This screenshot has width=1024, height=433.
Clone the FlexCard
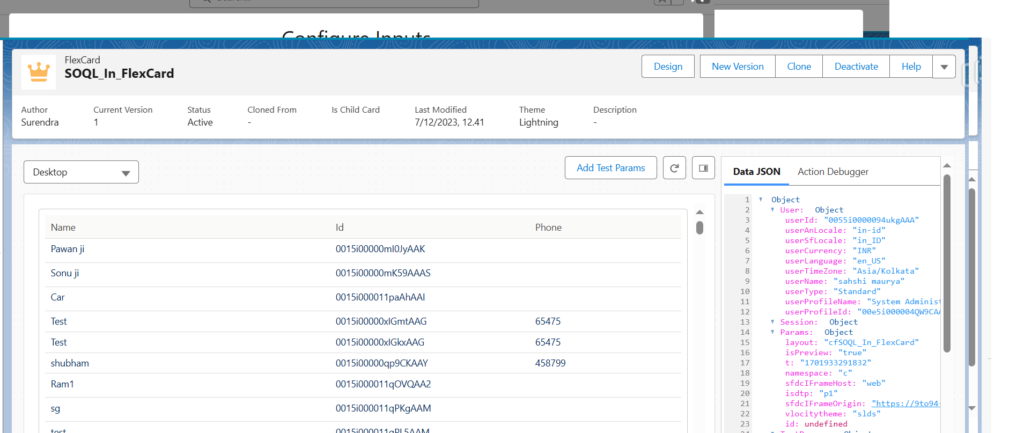[799, 67]
